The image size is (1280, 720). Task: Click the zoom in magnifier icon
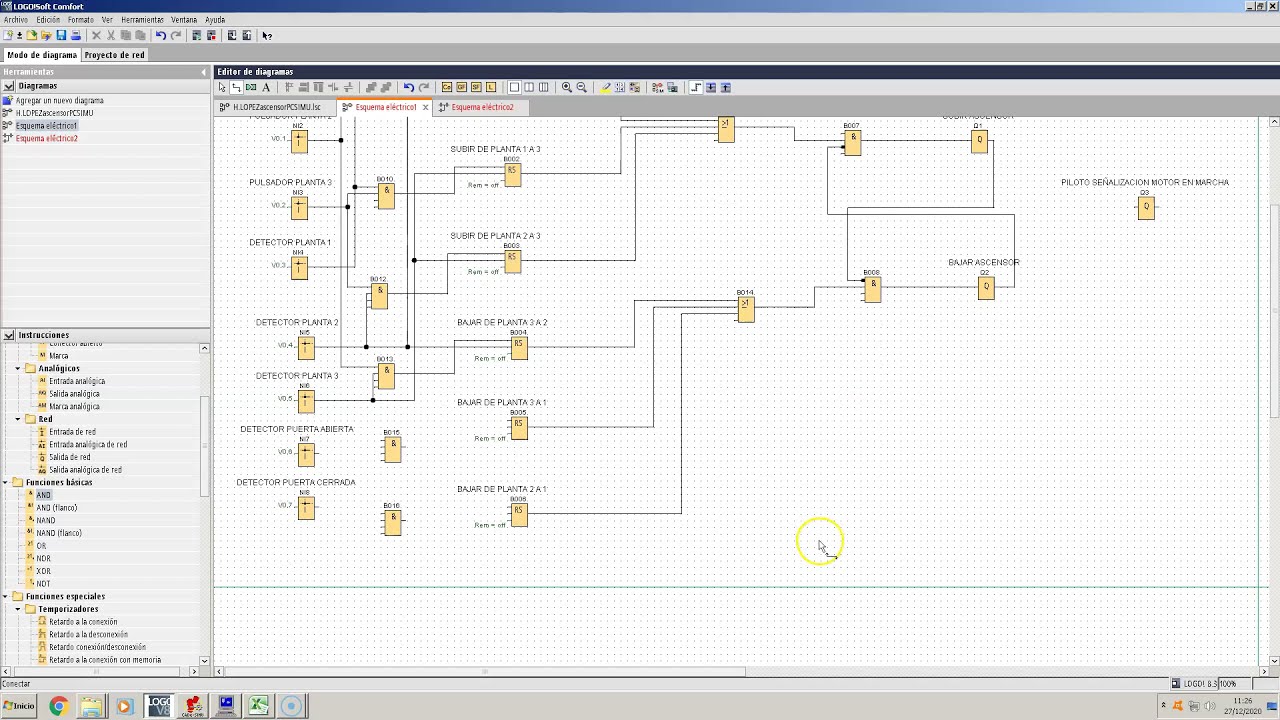tap(567, 87)
